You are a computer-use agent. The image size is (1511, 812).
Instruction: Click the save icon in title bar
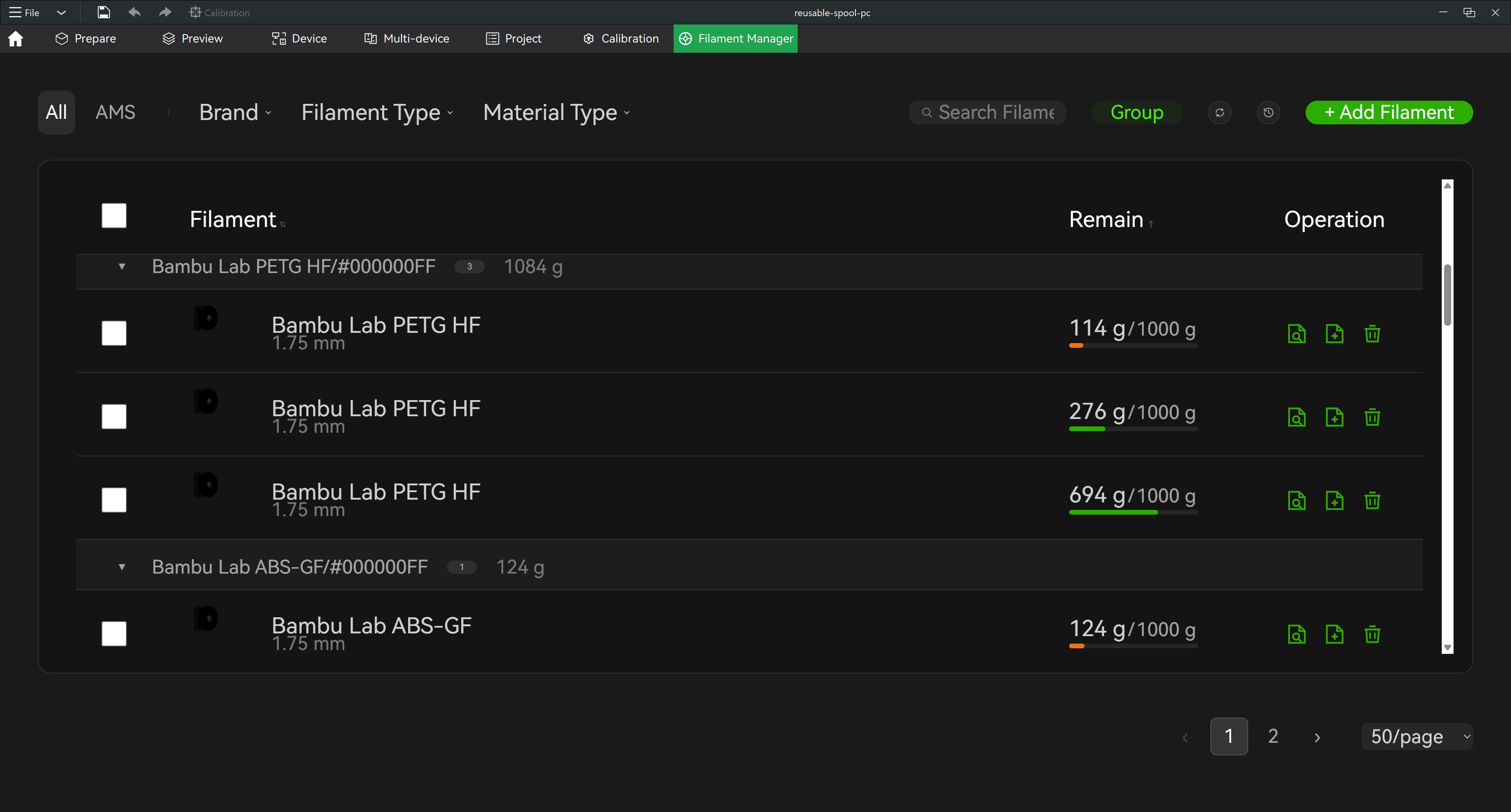103,12
